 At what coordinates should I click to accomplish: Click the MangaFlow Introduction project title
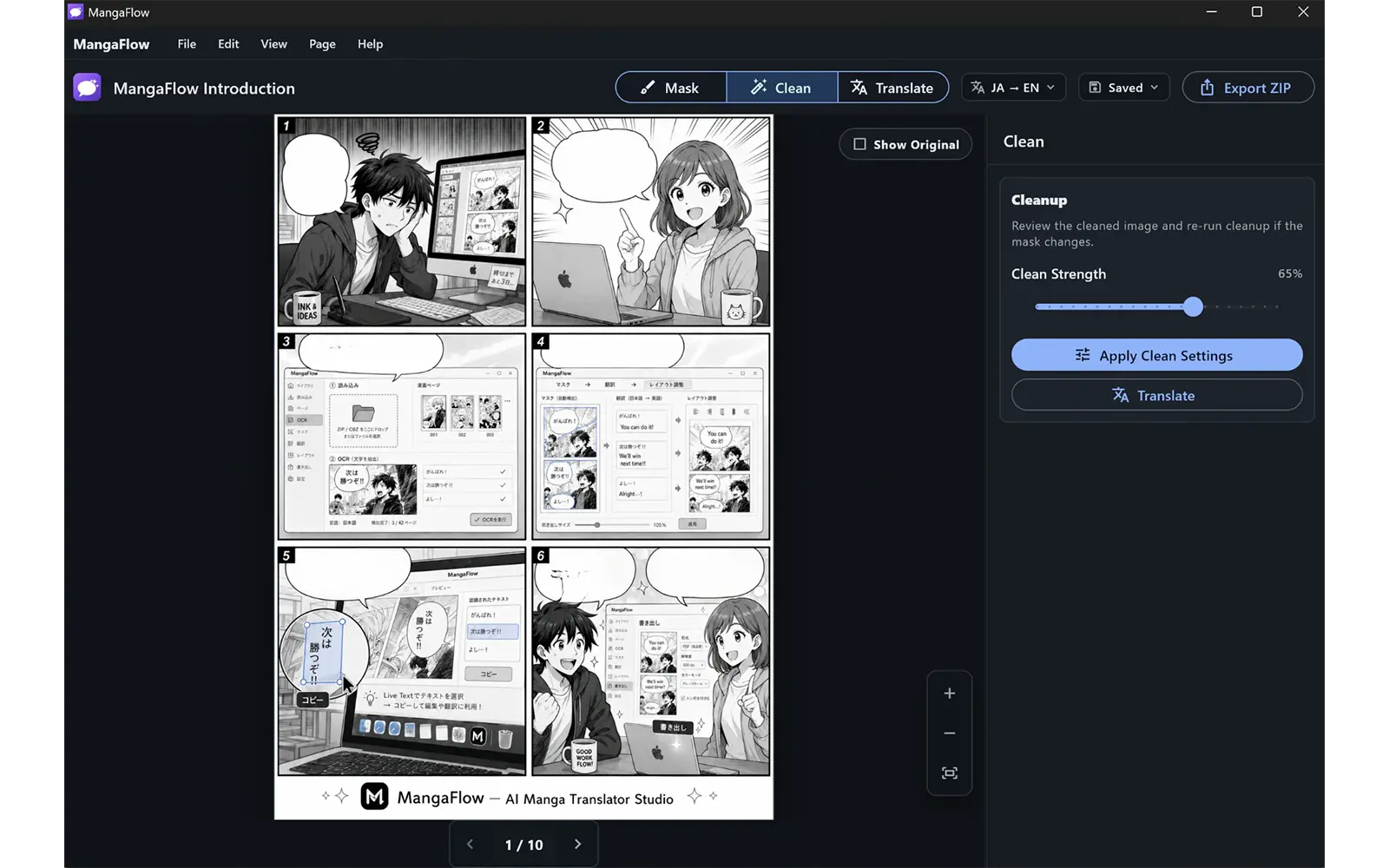tap(204, 89)
